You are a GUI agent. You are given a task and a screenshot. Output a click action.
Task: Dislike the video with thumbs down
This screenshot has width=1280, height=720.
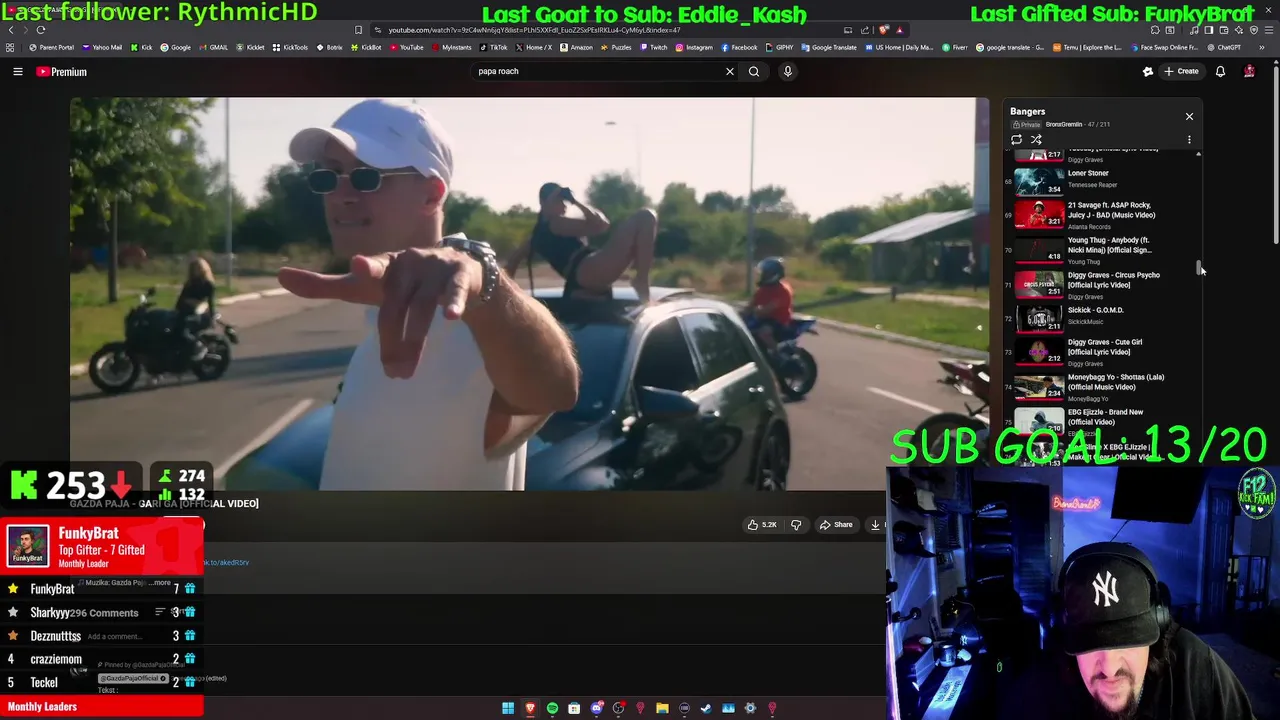pyautogui.click(x=796, y=525)
